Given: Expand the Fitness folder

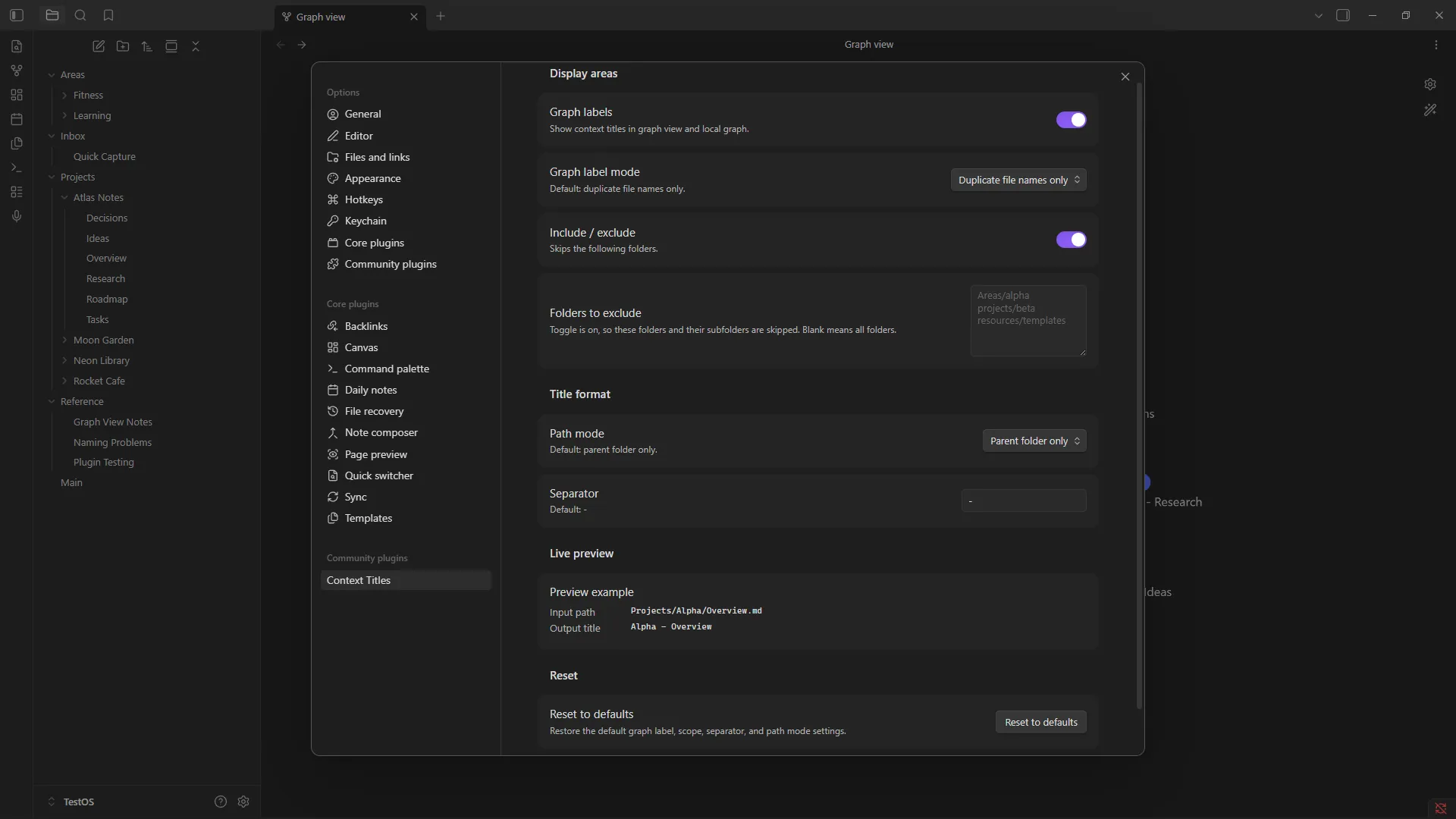Looking at the screenshot, I should [64, 95].
